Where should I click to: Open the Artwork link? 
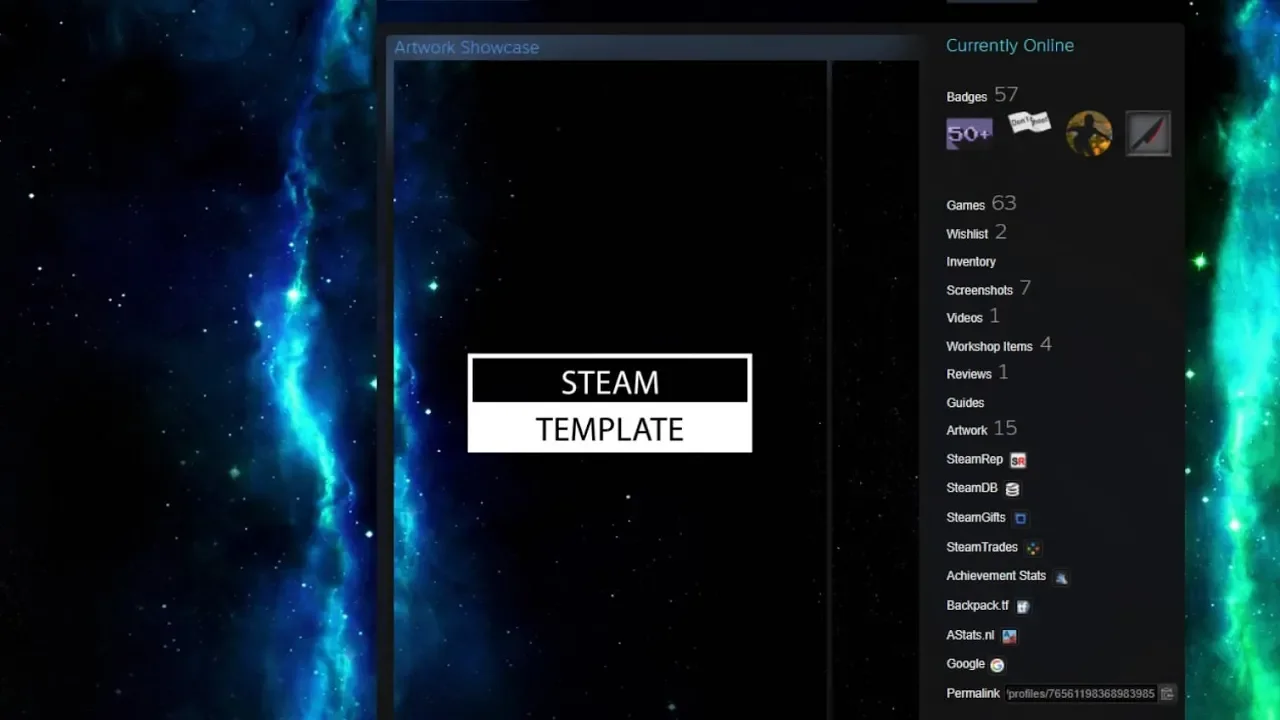(966, 430)
